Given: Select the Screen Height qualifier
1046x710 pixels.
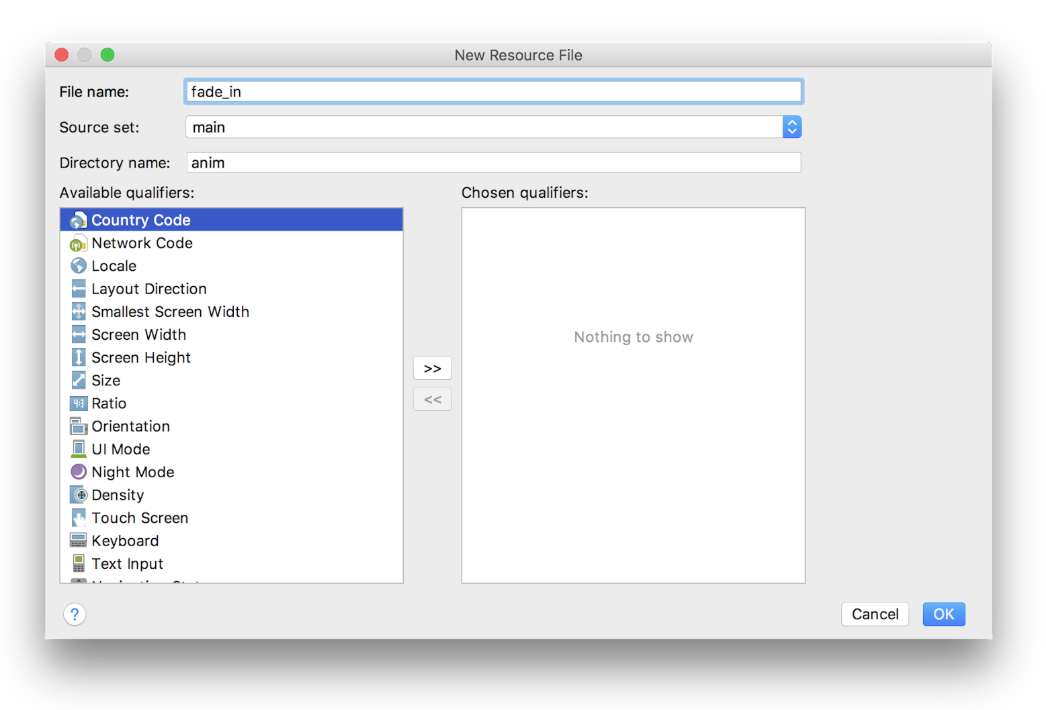Looking at the screenshot, I should pyautogui.click(x=141, y=358).
